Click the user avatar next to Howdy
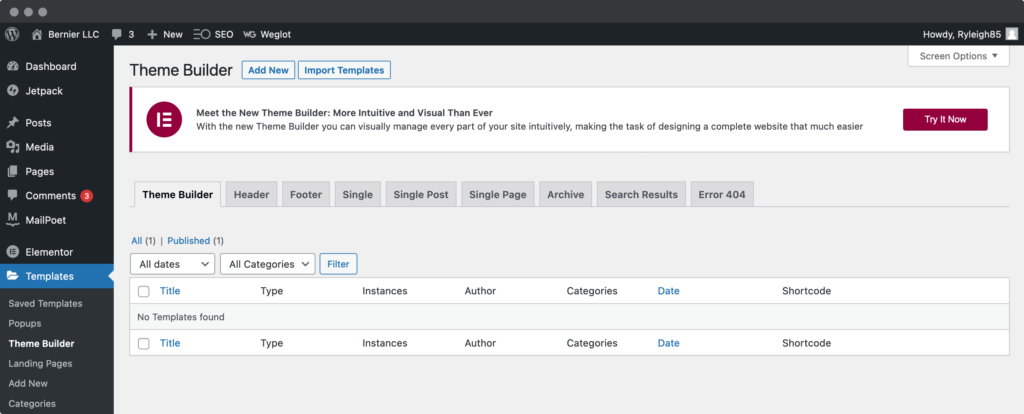This screenshot has height=414, width=1024. pyautogui.click(x=1011, y=33)
